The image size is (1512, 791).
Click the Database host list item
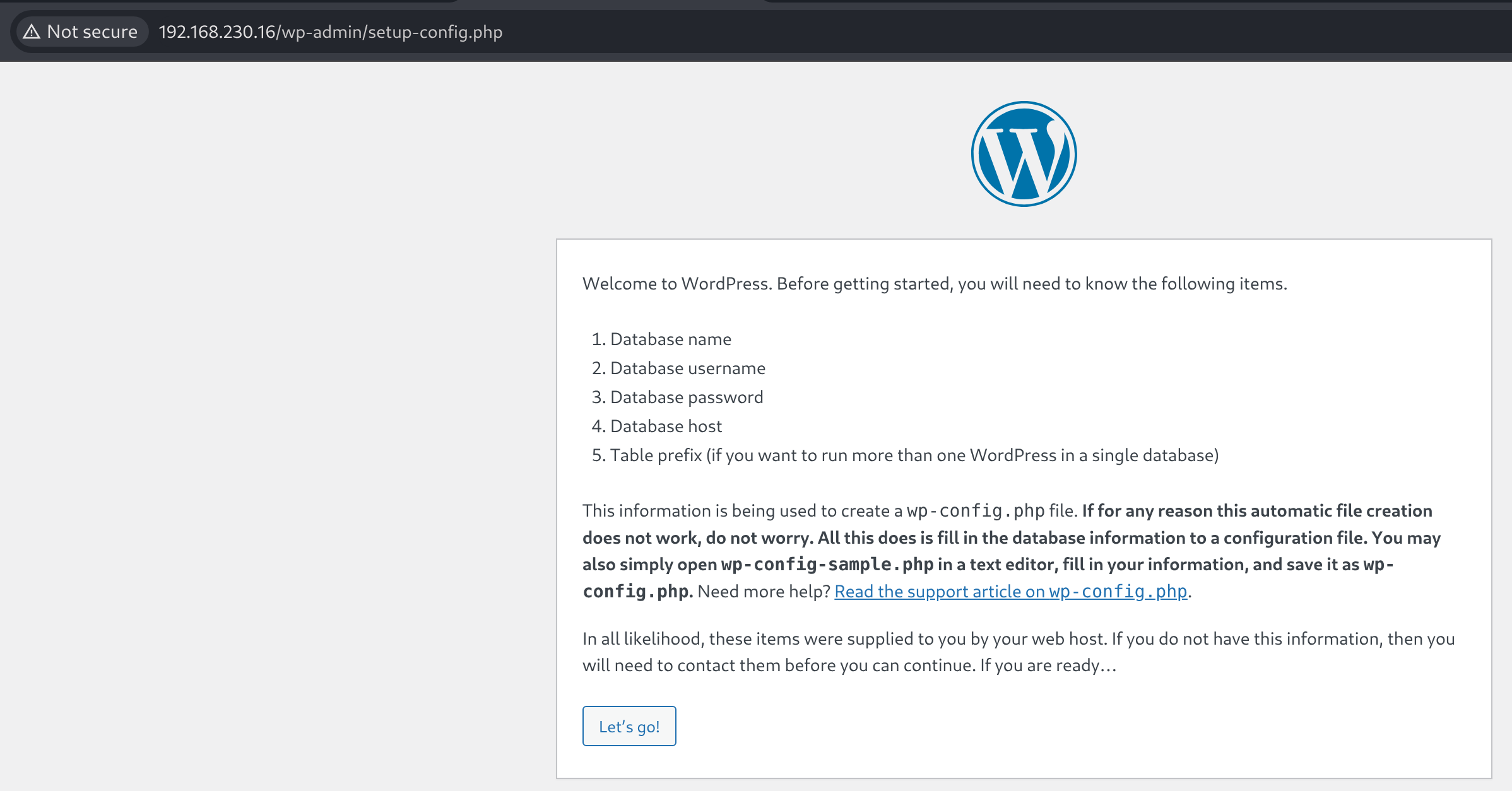point(666,426)
